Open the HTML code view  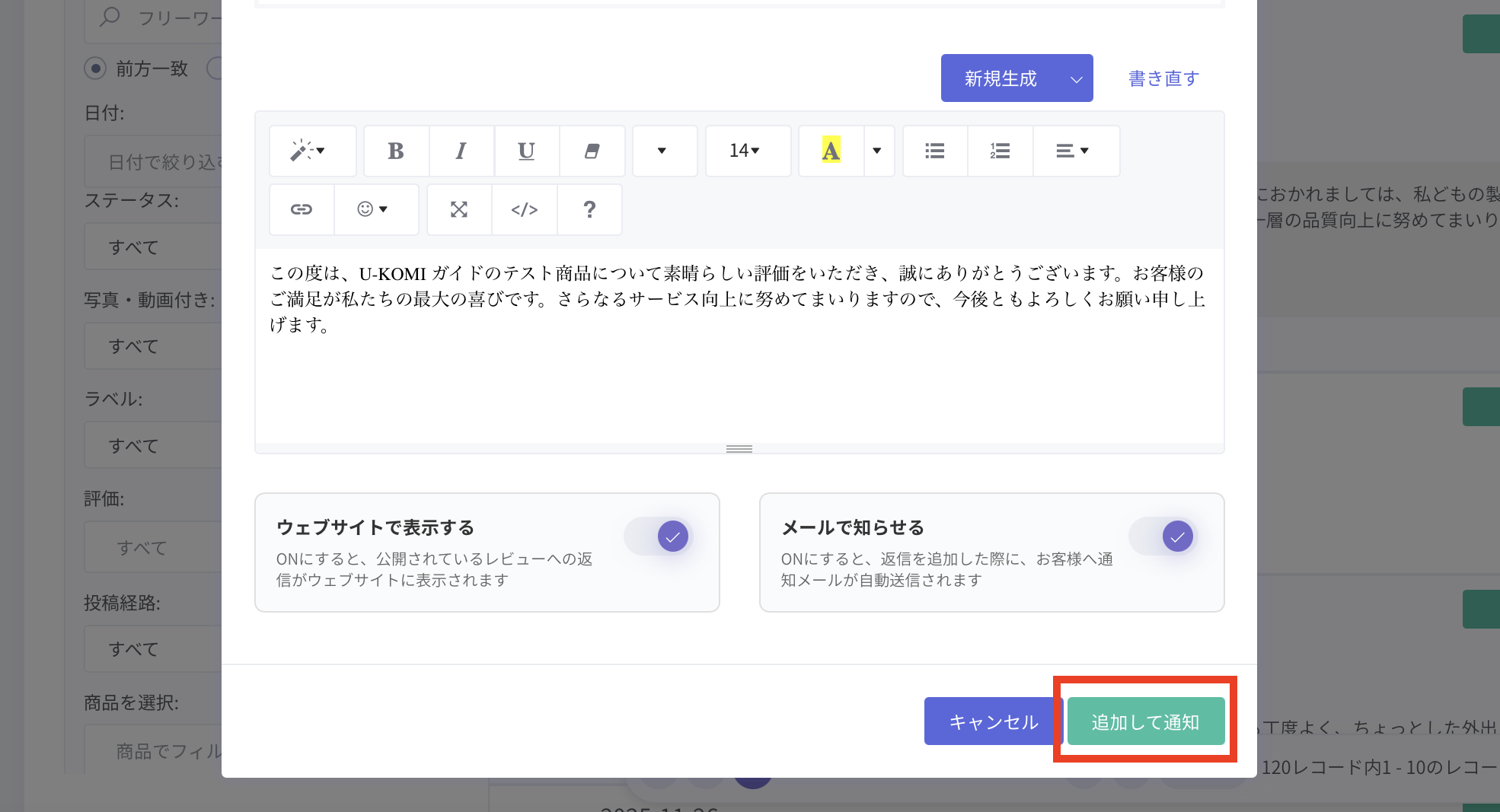pyautogui.click(x=525, y=209)
